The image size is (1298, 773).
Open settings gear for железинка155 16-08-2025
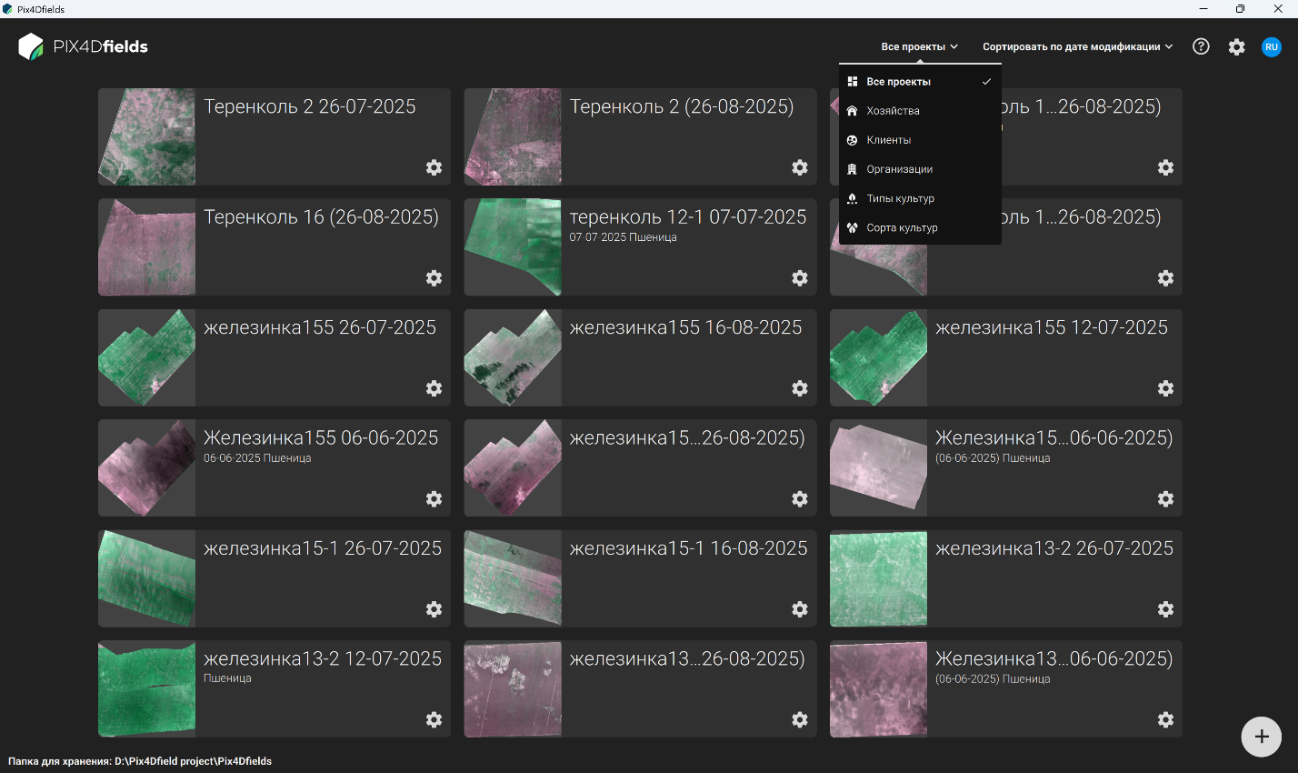coord(800,388)
